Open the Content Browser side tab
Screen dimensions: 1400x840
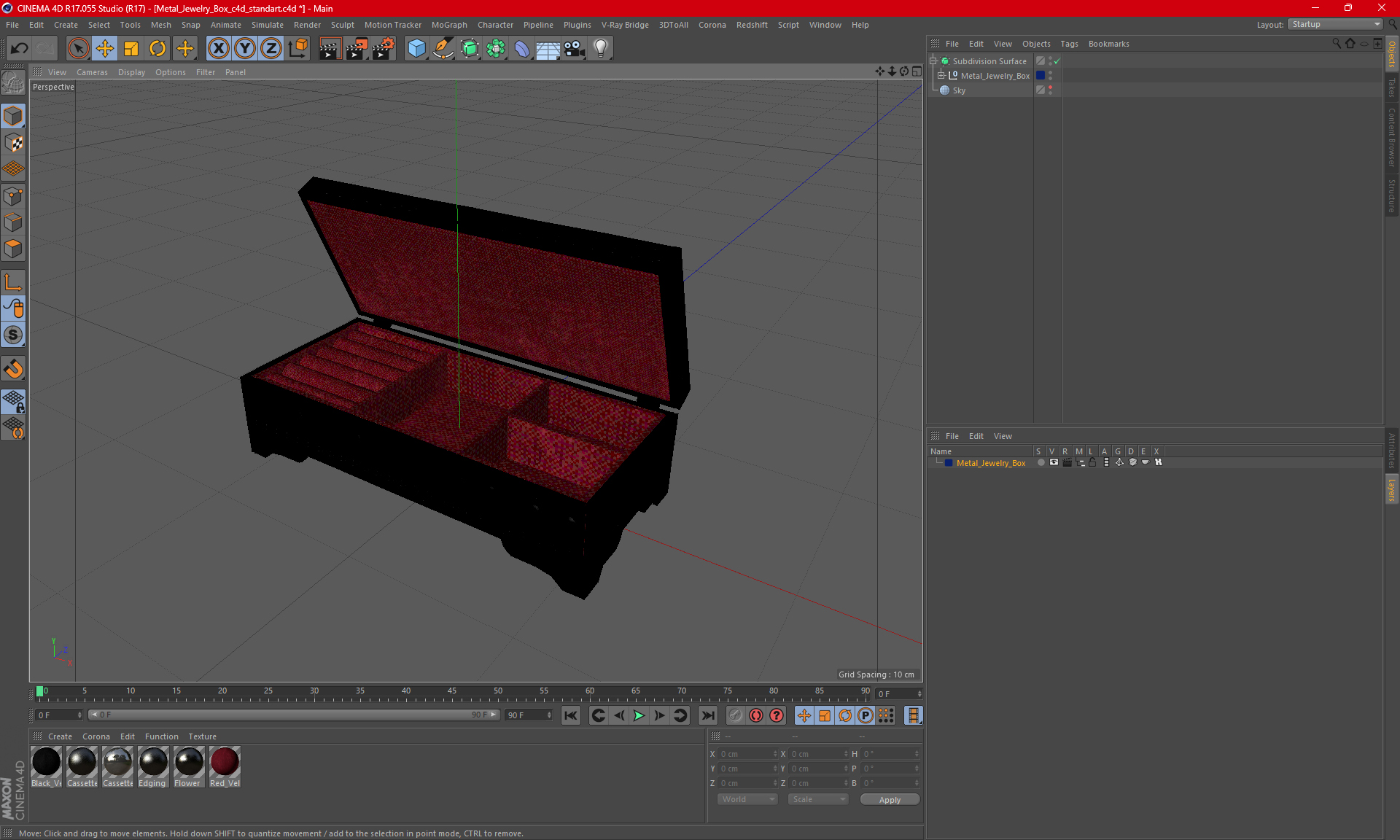click(x=1392, y=138)
